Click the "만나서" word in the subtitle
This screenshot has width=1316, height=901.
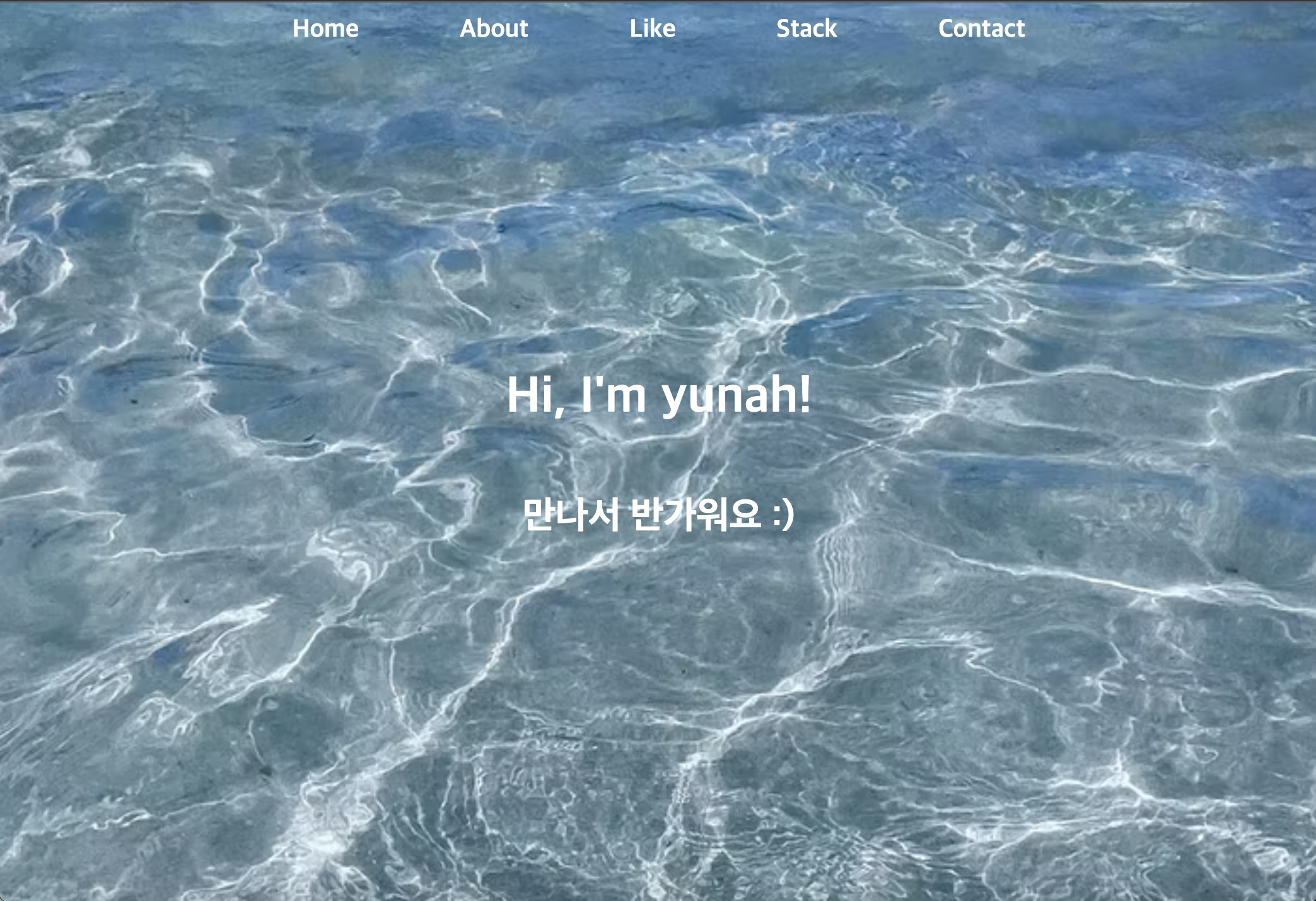pyautogui.click(x=571, y=513)
